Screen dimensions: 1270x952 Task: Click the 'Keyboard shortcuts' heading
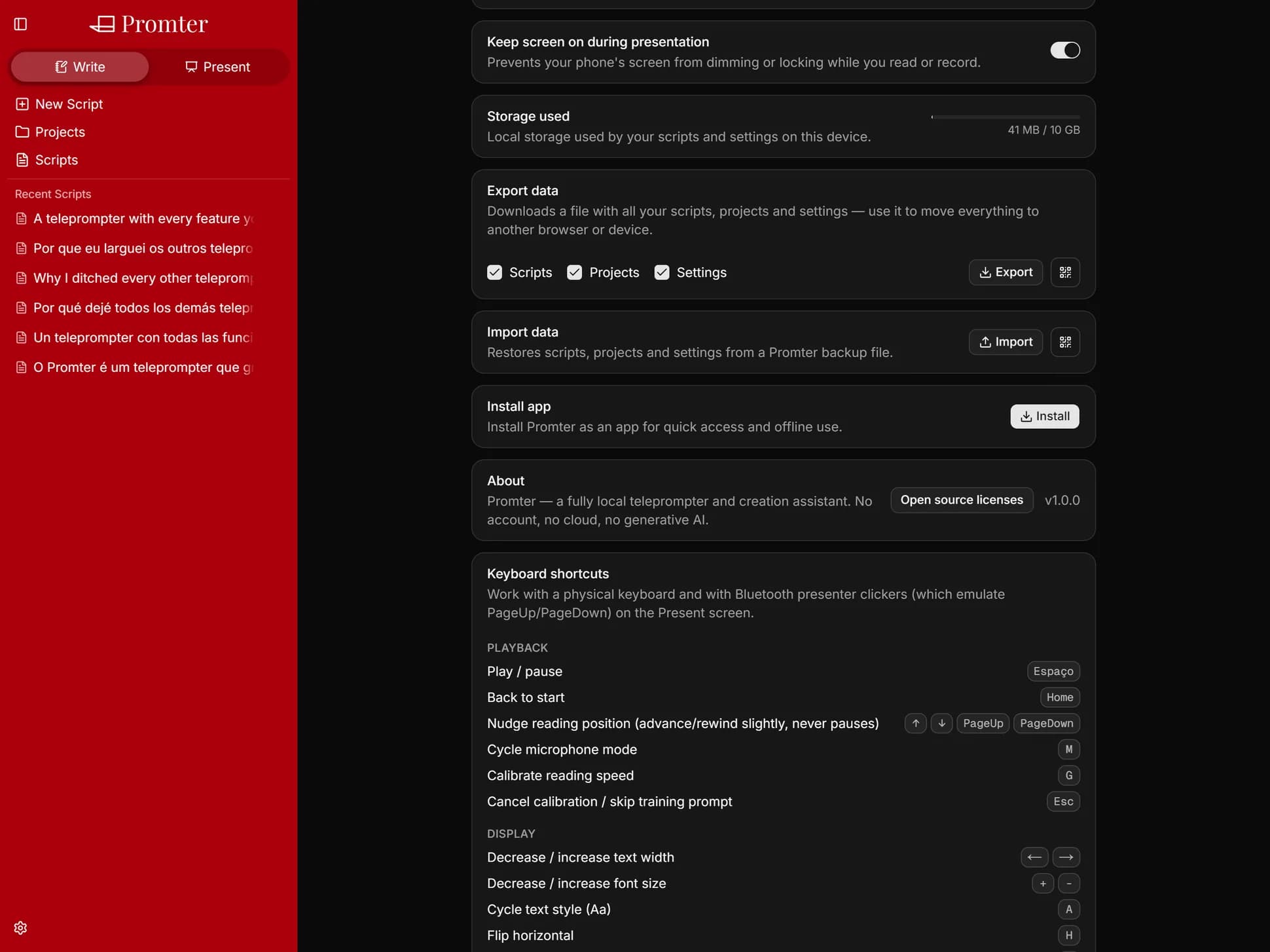pos(548,574)
